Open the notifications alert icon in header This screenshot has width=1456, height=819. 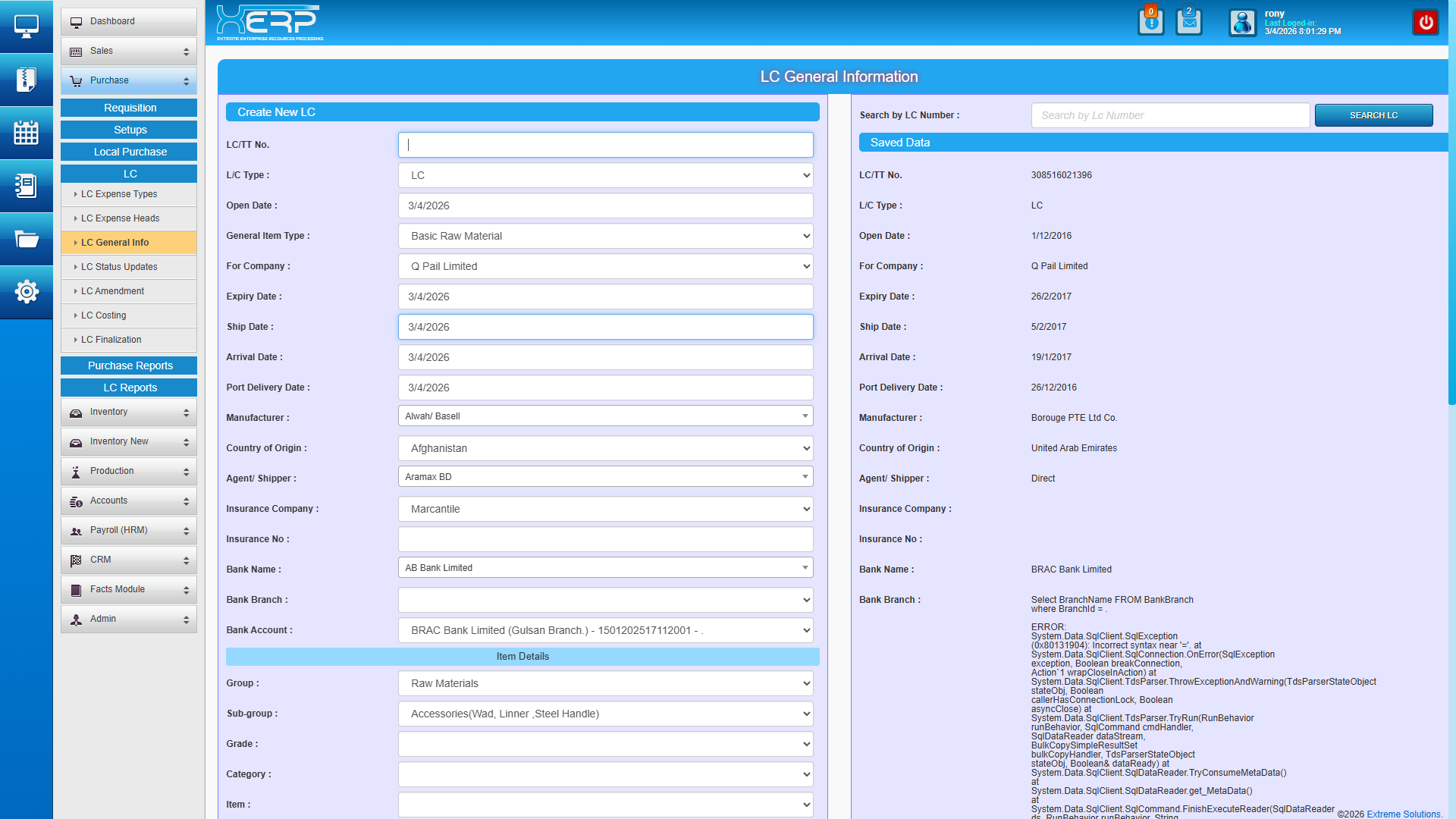(x=1150, y=22)
